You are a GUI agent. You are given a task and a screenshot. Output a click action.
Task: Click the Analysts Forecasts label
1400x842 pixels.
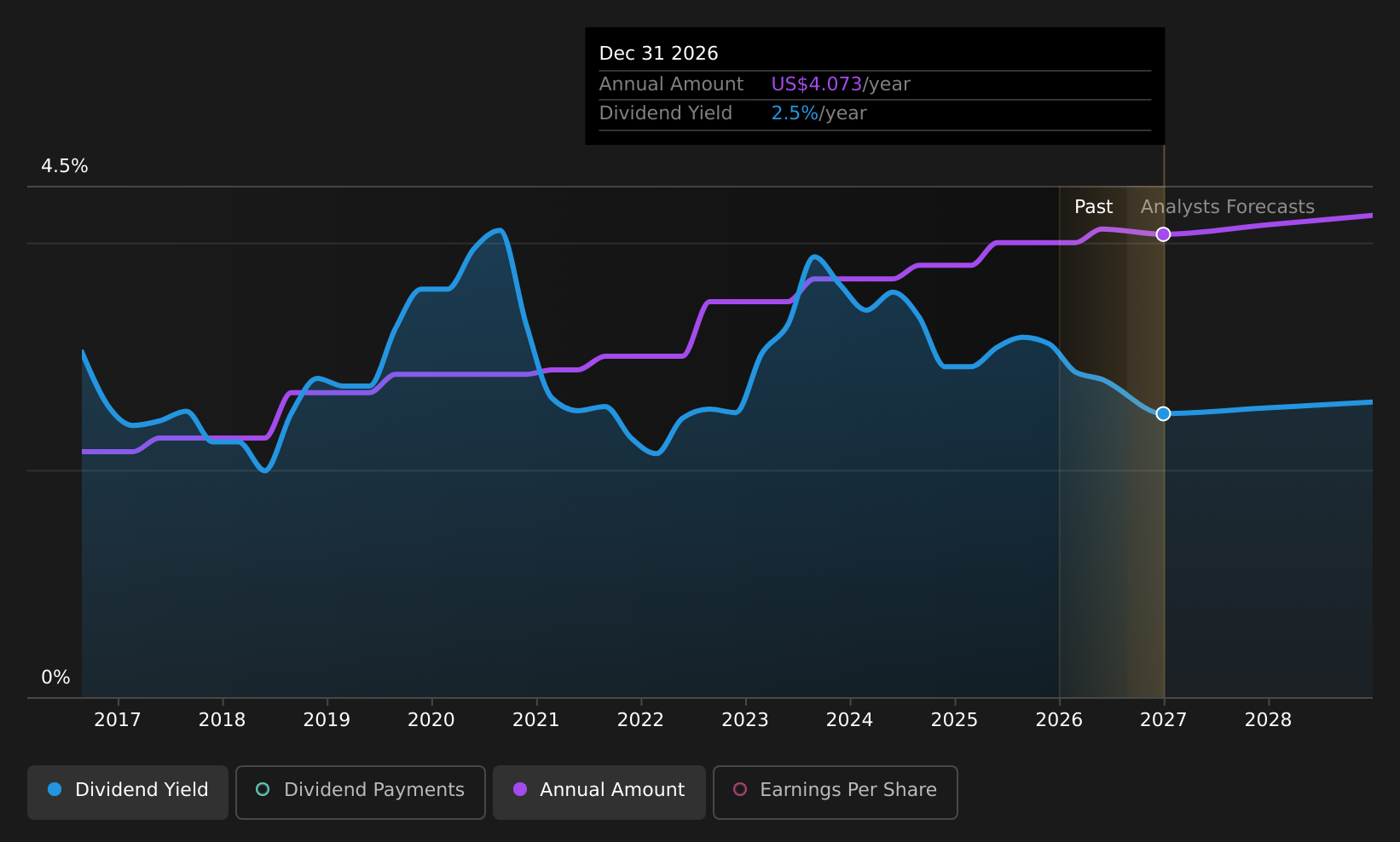click(x=1228, y=207)
